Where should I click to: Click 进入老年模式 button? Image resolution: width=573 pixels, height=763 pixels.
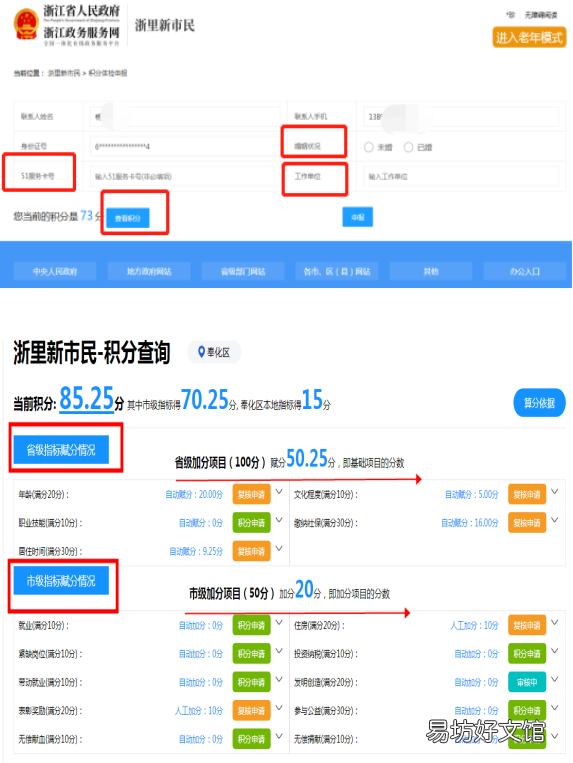click(x=529, y=37)
